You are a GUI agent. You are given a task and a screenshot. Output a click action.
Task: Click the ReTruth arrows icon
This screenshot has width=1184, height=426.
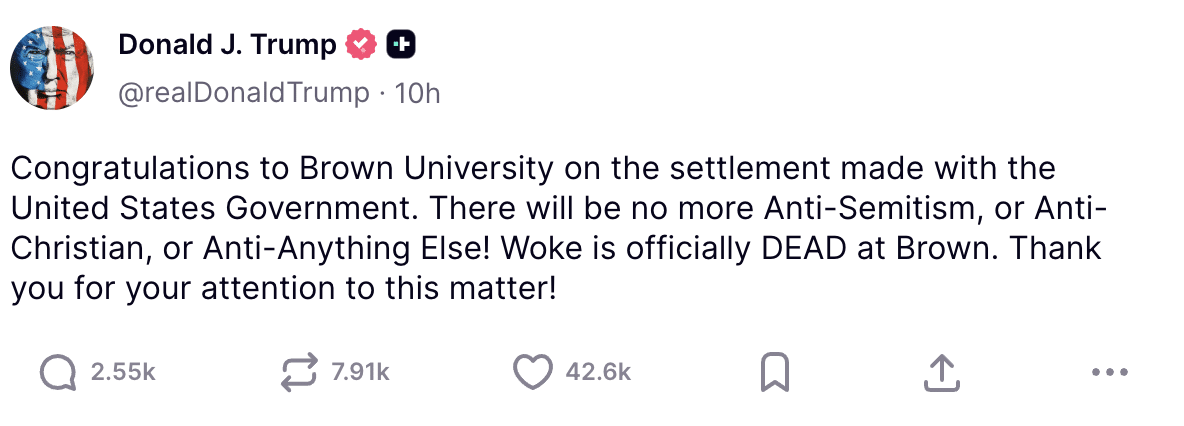(299, 372)
